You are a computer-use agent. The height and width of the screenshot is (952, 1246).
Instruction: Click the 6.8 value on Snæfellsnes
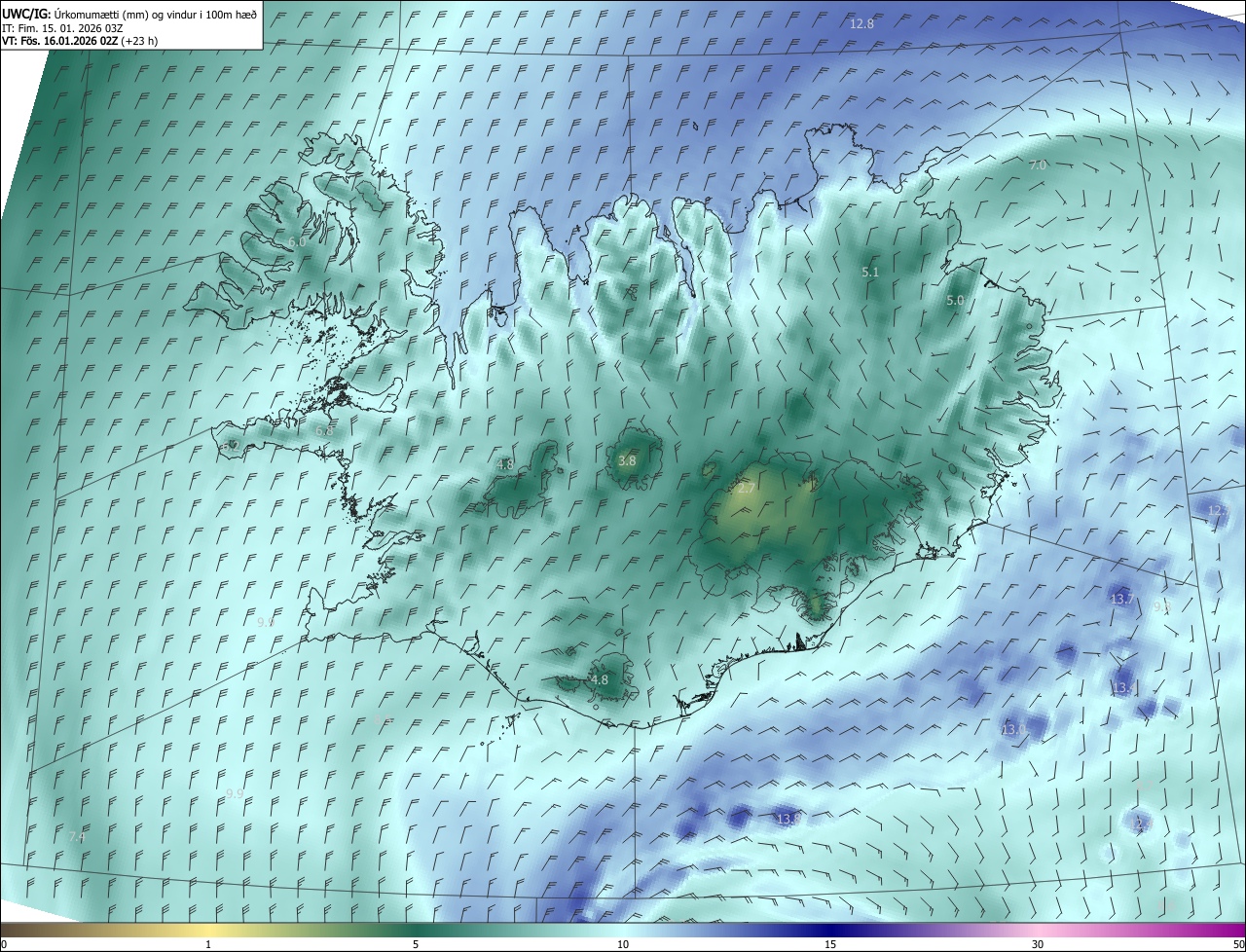point(324,430)
